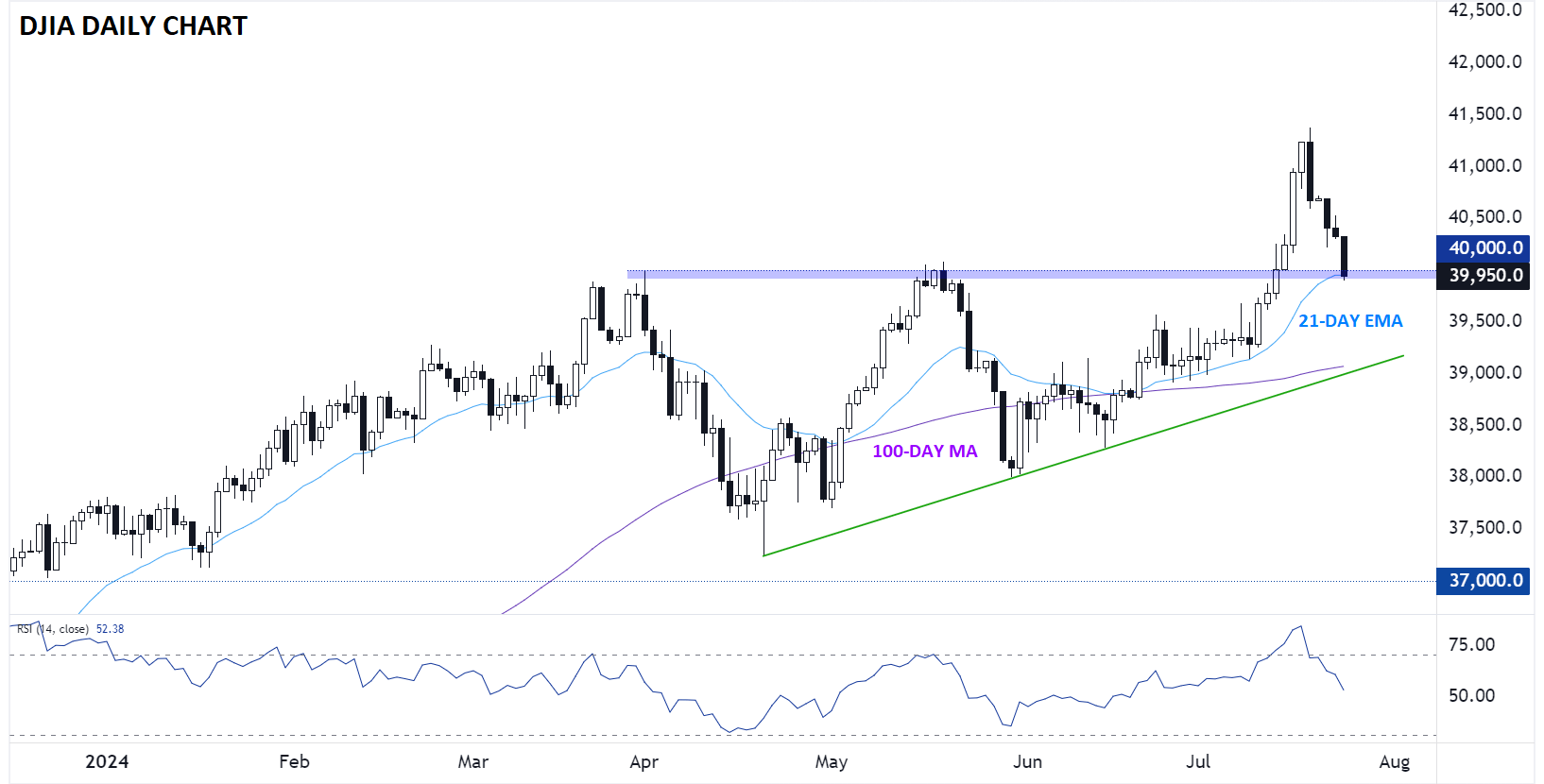Click the RSI 50.00 axis value

point(1471,695)
